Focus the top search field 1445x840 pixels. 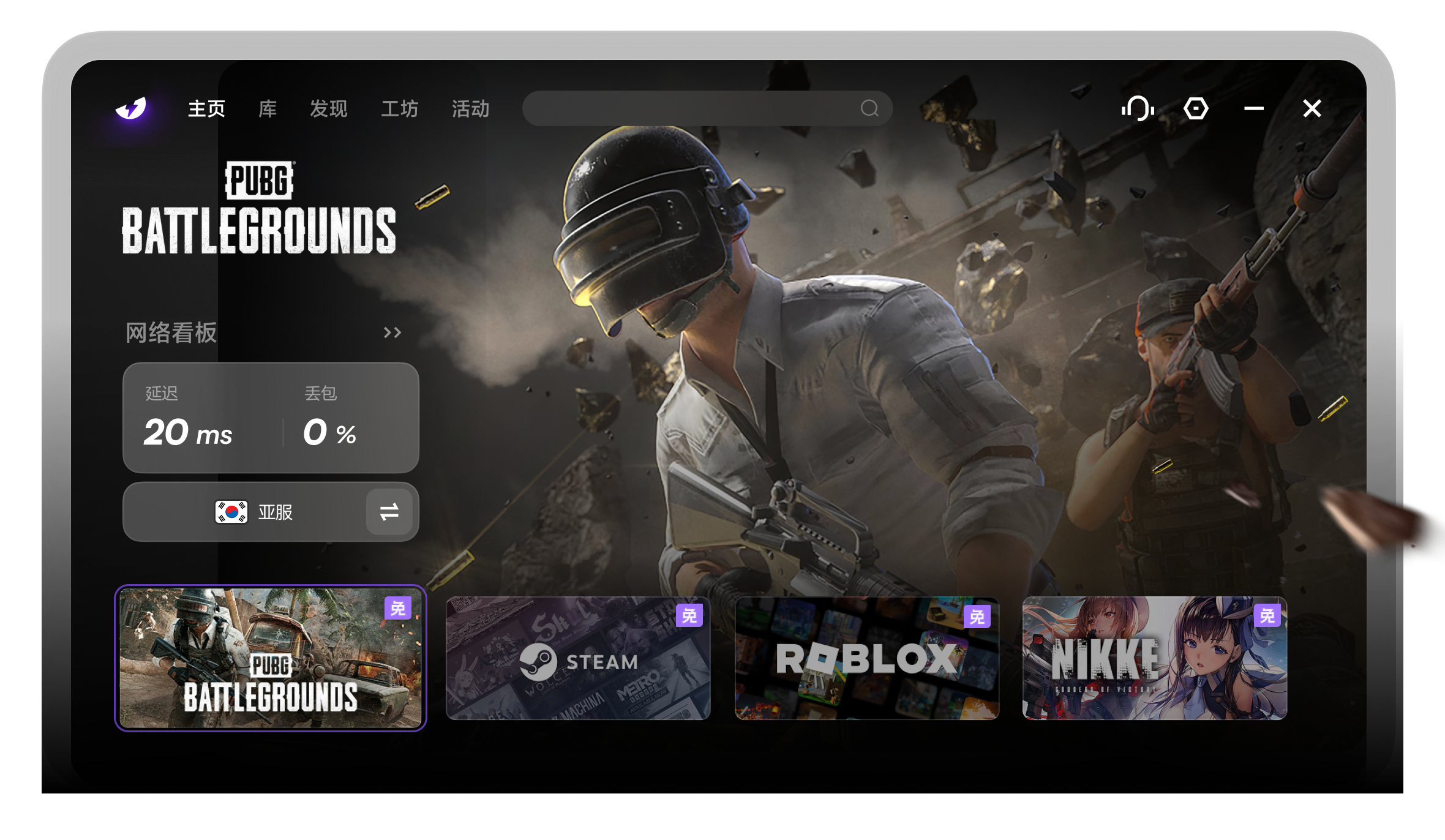[707, 108]
